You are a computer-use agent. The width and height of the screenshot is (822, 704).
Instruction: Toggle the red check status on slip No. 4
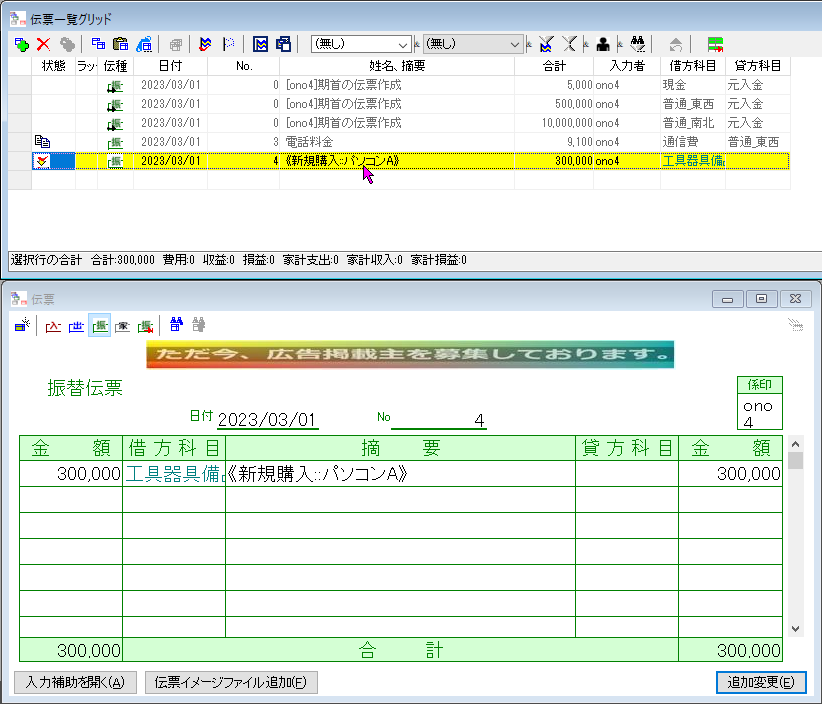pos(42,161)
